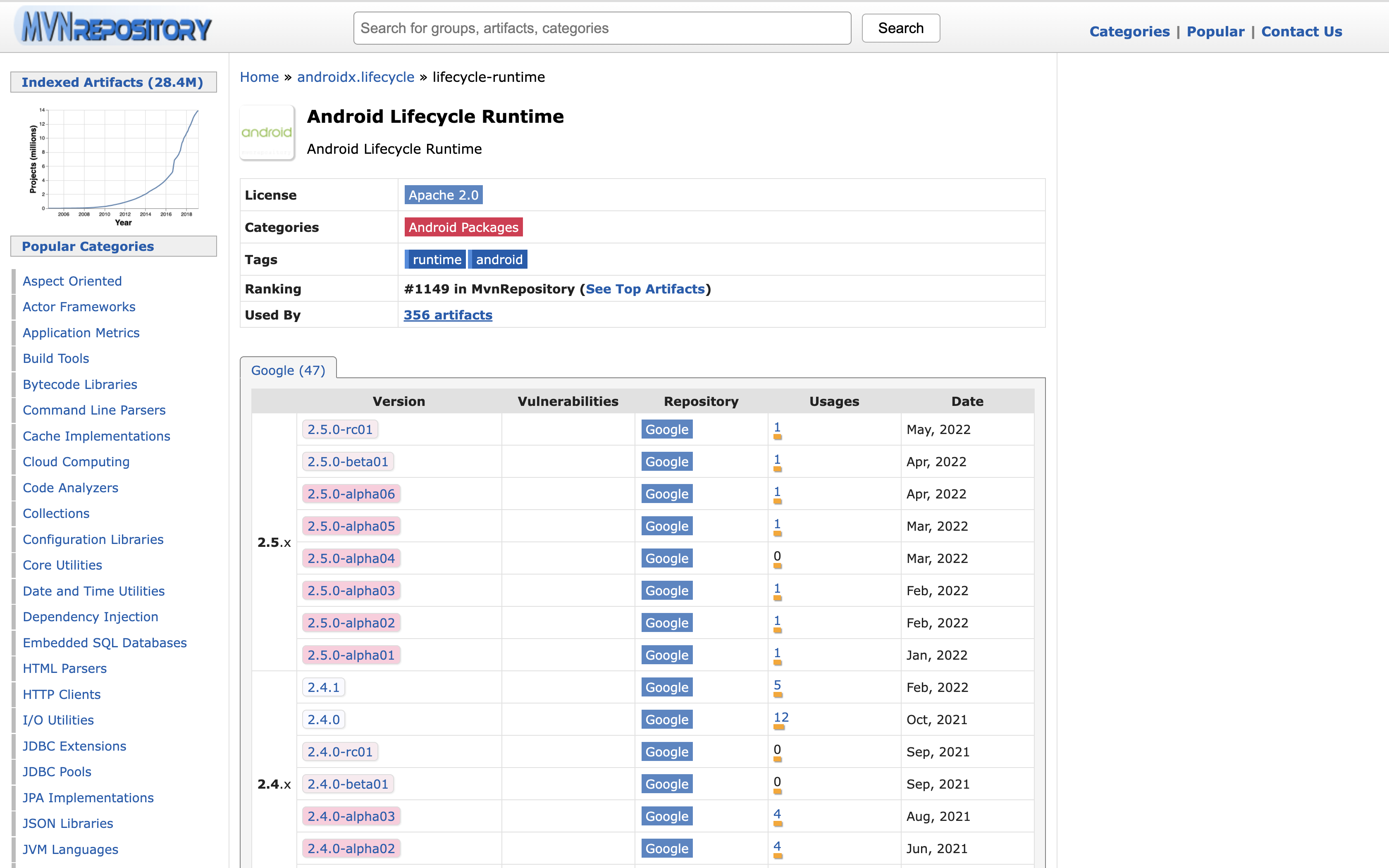Screen dimensions: 1389x868
Task: Open version 2.5.0-rc01
Action: 340,429
